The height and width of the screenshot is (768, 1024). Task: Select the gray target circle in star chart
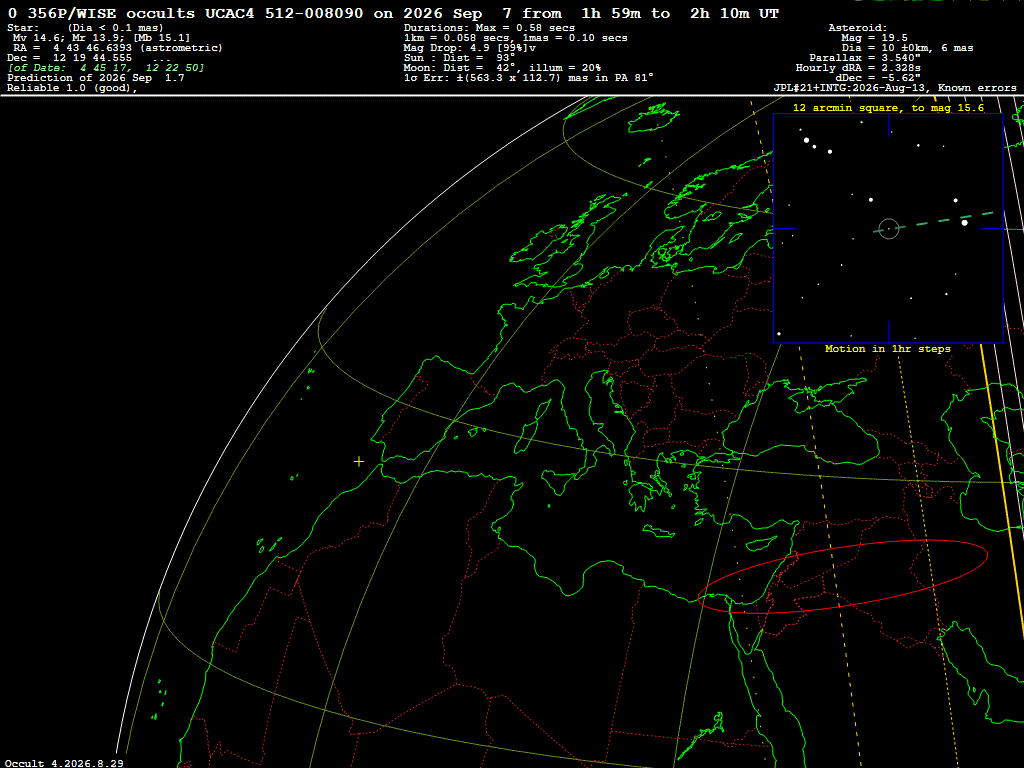coord(888,229)
